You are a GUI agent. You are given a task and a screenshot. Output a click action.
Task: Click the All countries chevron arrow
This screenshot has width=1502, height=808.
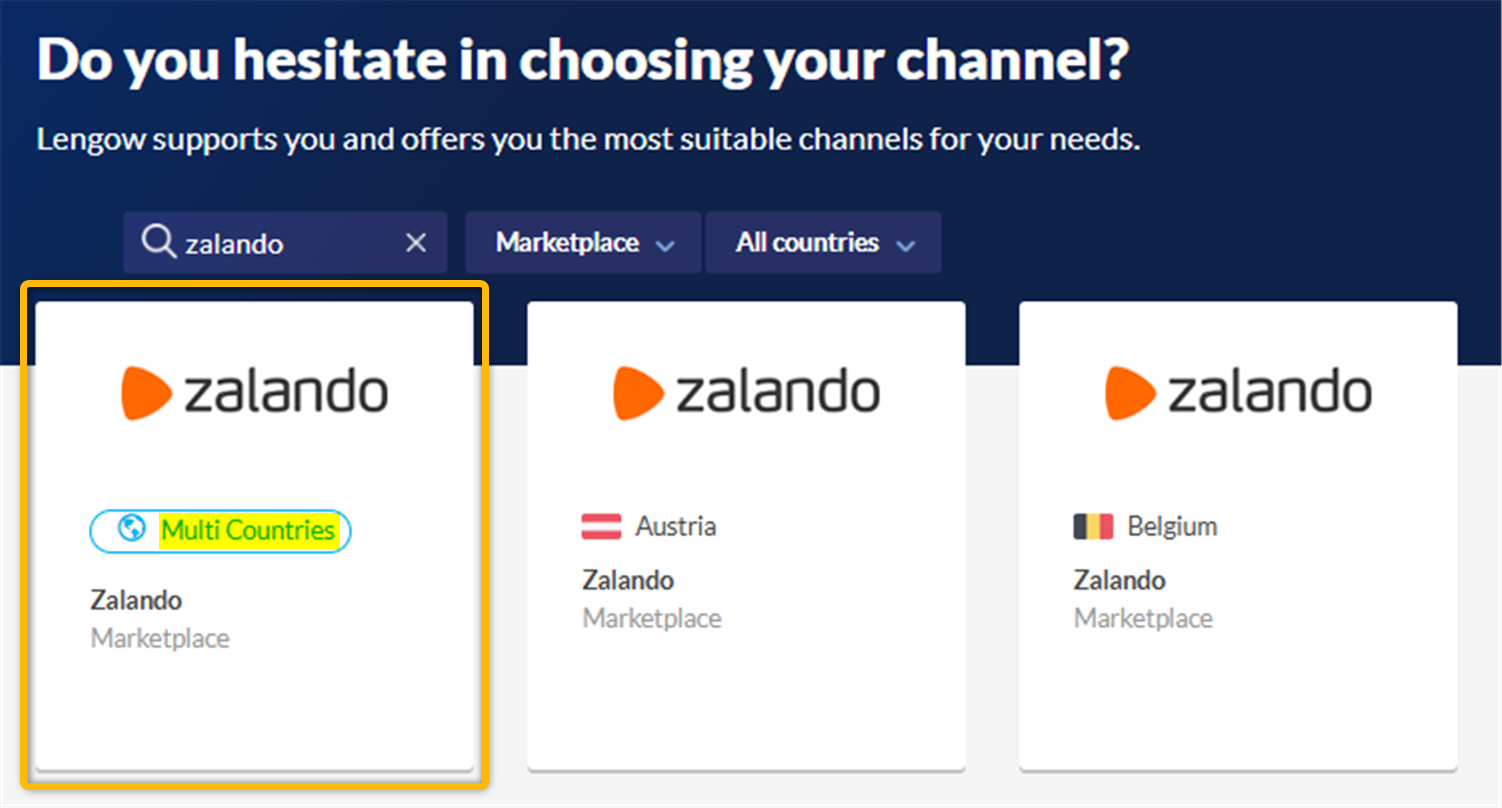pyautogui.click(x=905, y=245)
